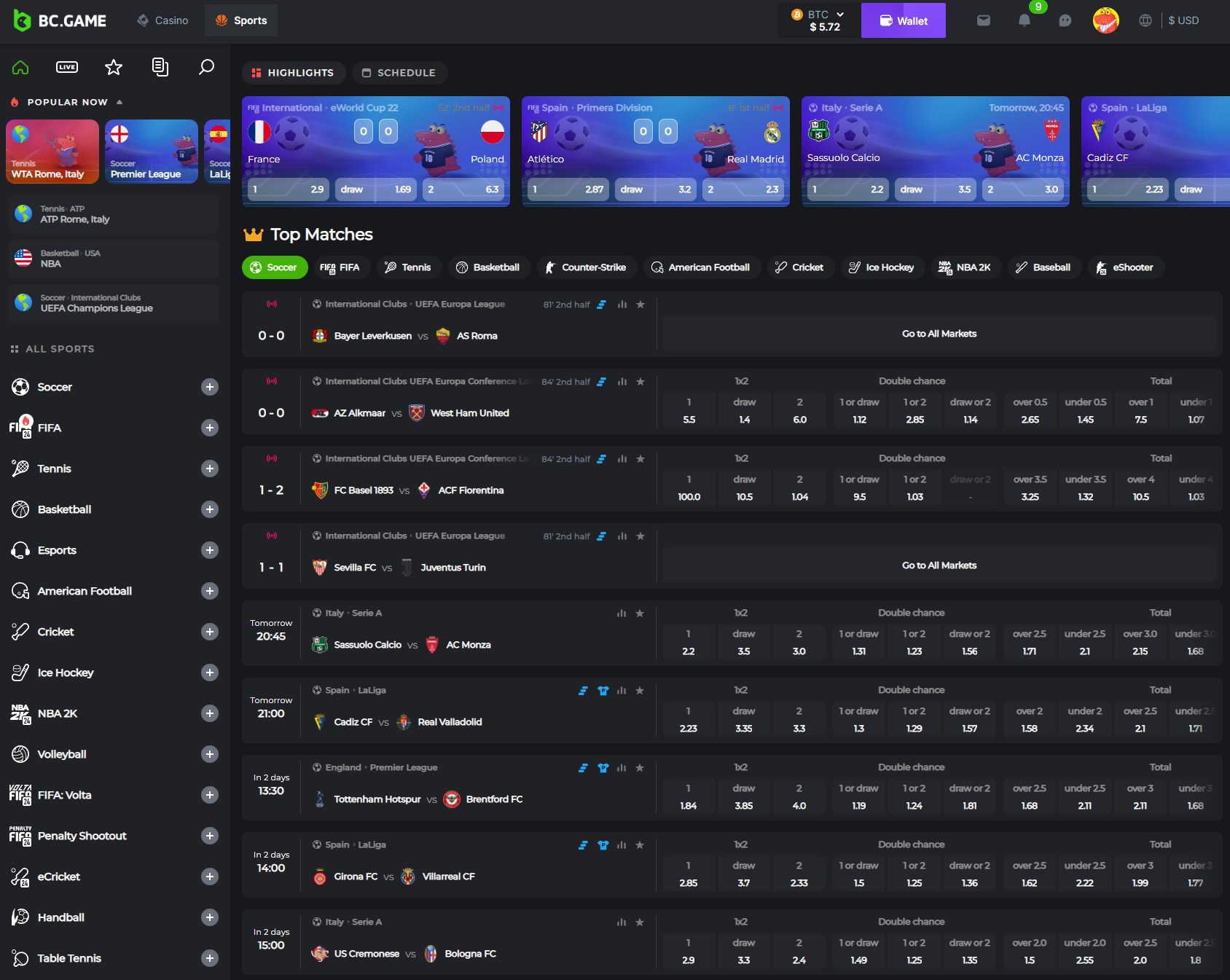Open jersey icon for Cadiz CF match

[603, 691]
